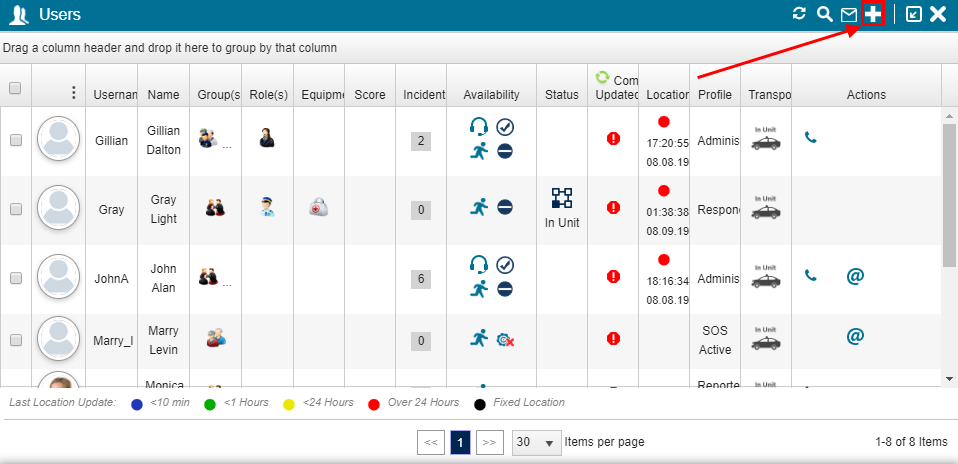Image resolution: width=958 pixels, height=464 pixels.
Task: Click the In Unit status icon for Gray
Action: 562,198
